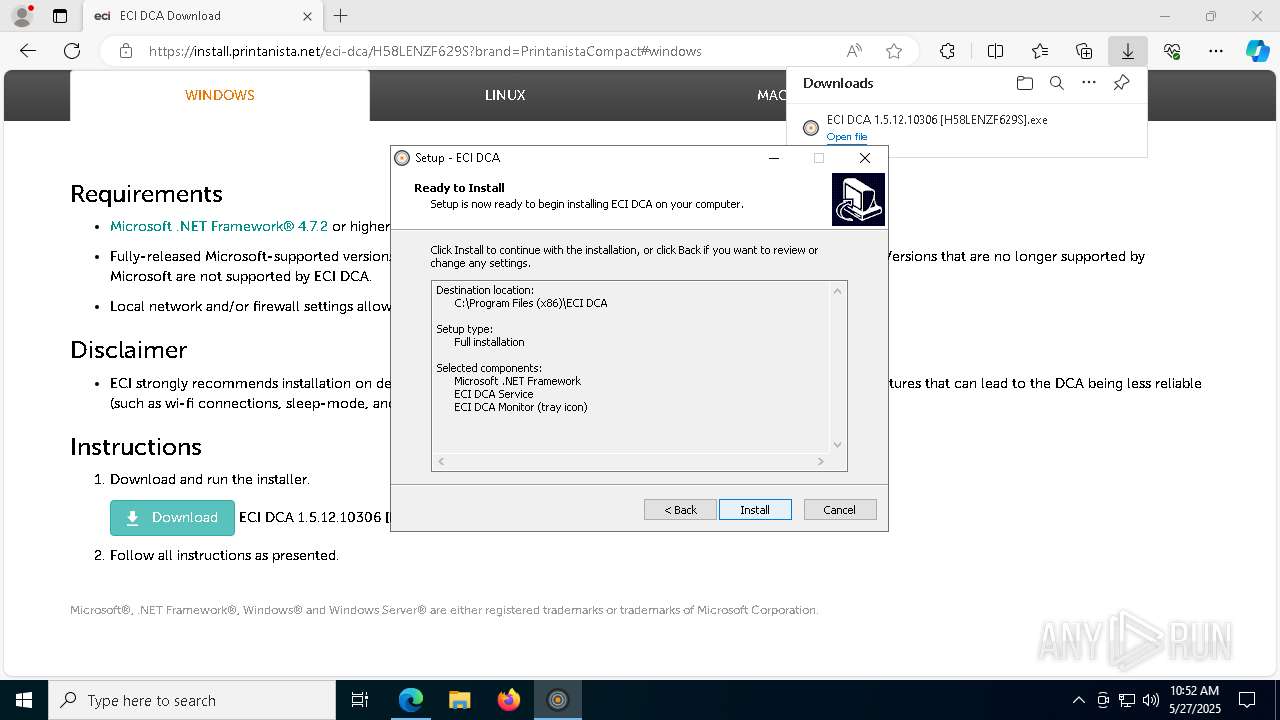The height and width of the screenshot is (720, 1280).
Task: Open the tab actions menu icon
Action: point(60,16)
